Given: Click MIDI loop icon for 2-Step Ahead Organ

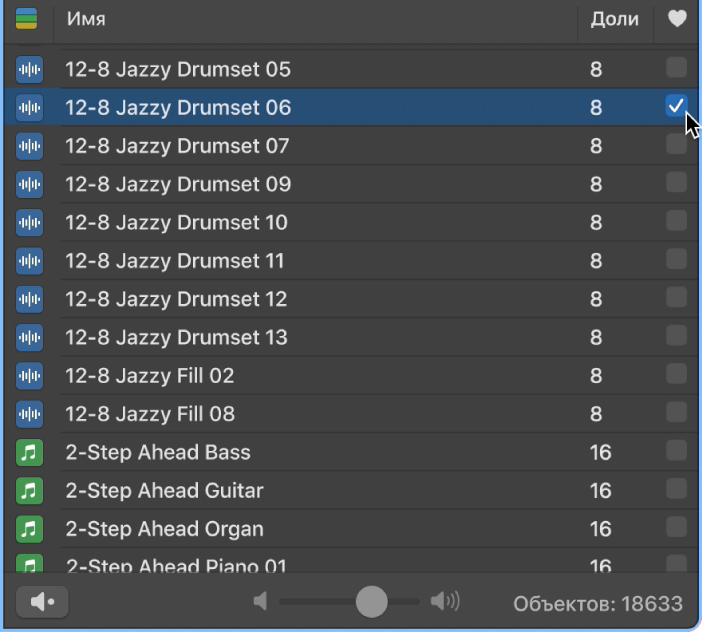Looking at the screenshot, I should click(30, 530).
